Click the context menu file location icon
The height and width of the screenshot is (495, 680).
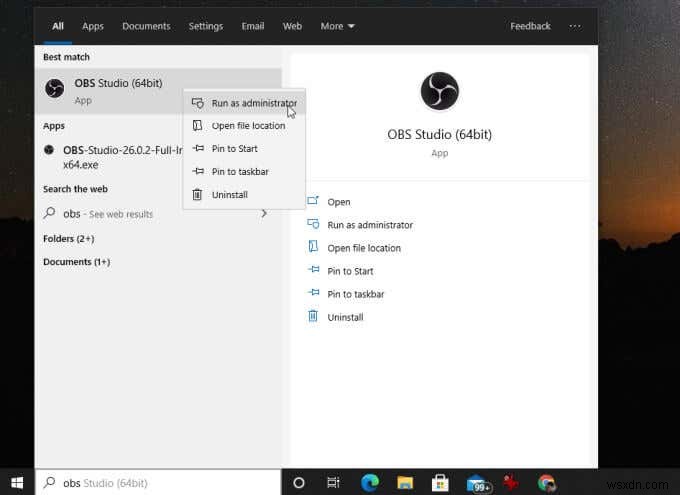click(x=197, y=125)
